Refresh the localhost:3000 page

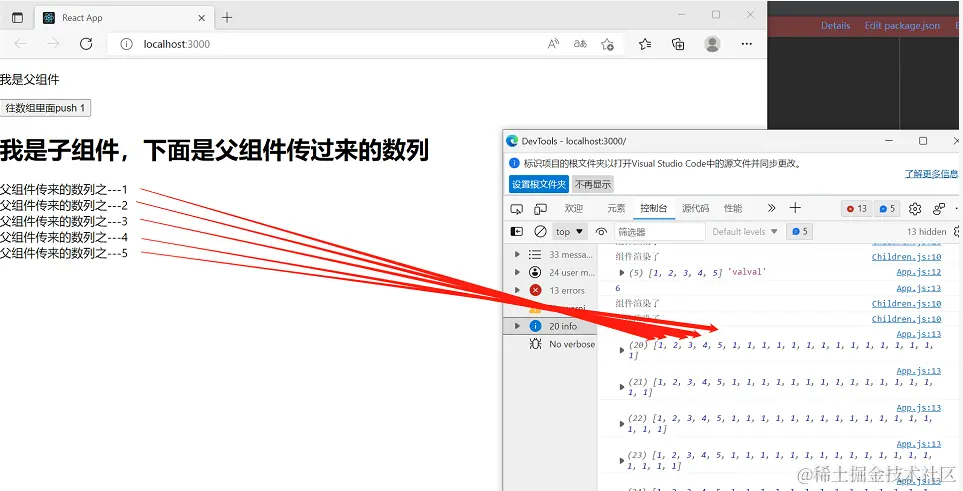tap(86, 44)
